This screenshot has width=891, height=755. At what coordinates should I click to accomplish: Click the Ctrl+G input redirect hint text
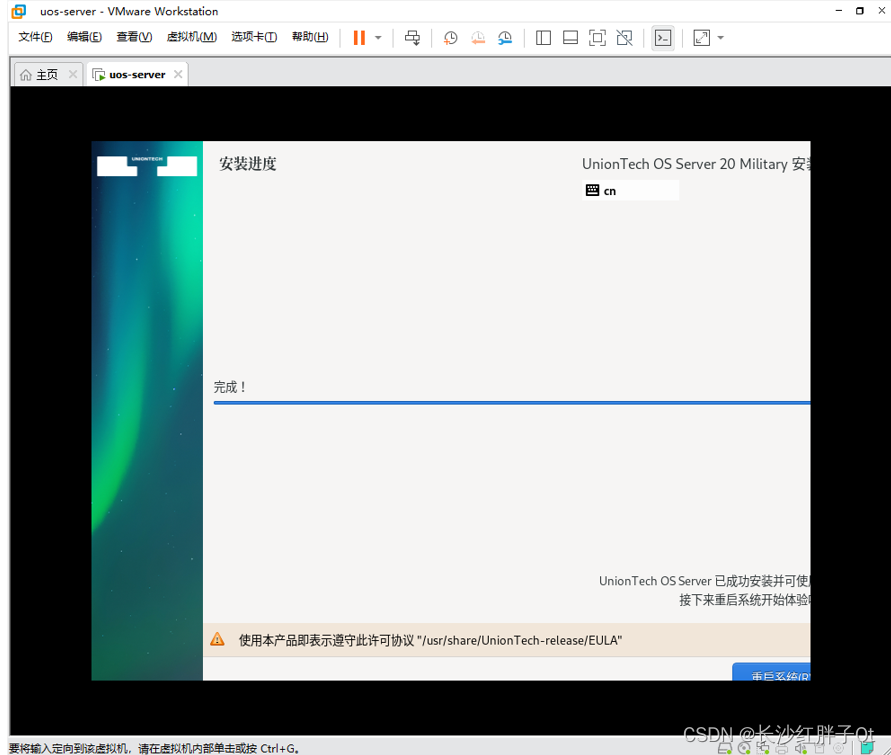tap(154, 748)
